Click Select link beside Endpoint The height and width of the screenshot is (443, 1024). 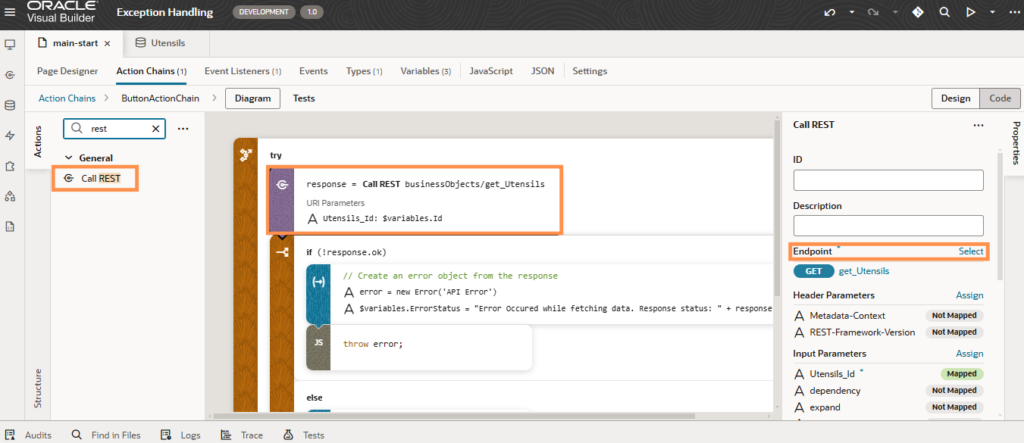pos(970,251)
